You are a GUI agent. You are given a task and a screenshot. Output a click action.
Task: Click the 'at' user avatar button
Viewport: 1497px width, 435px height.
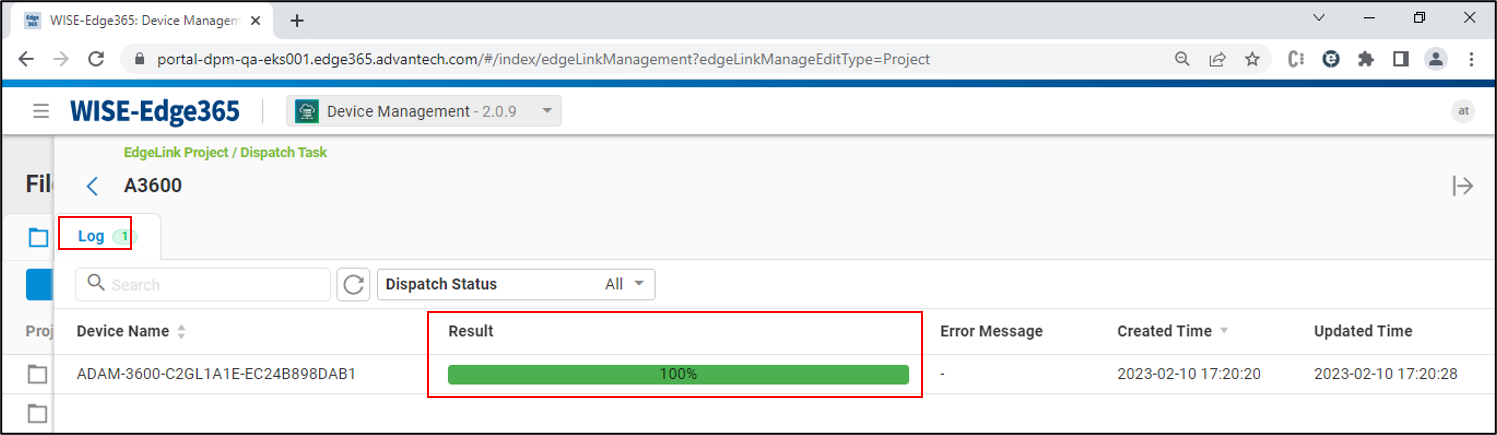[x=1463, y=111]
